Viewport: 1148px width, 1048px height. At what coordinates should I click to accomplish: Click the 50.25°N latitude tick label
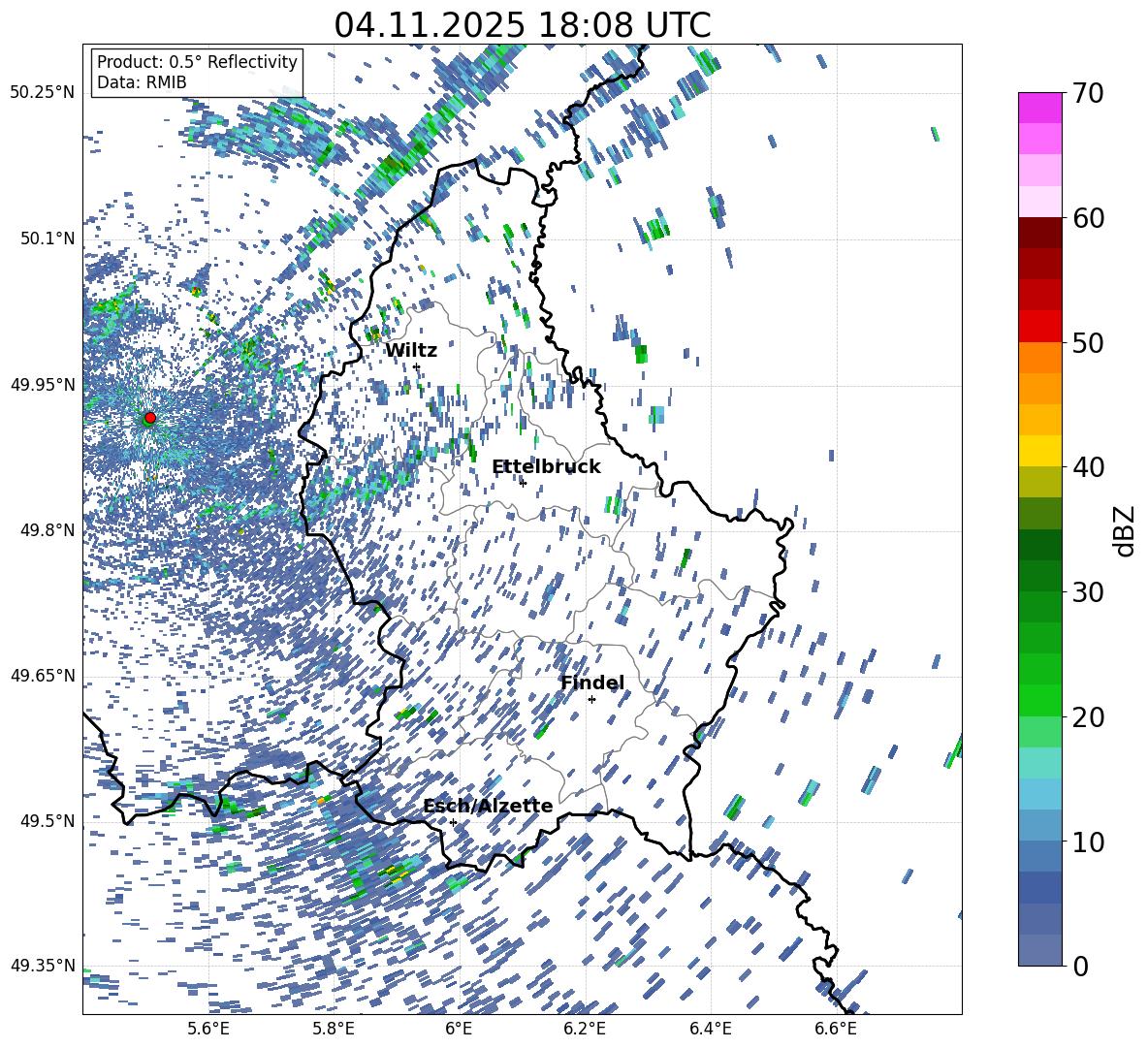42,93
